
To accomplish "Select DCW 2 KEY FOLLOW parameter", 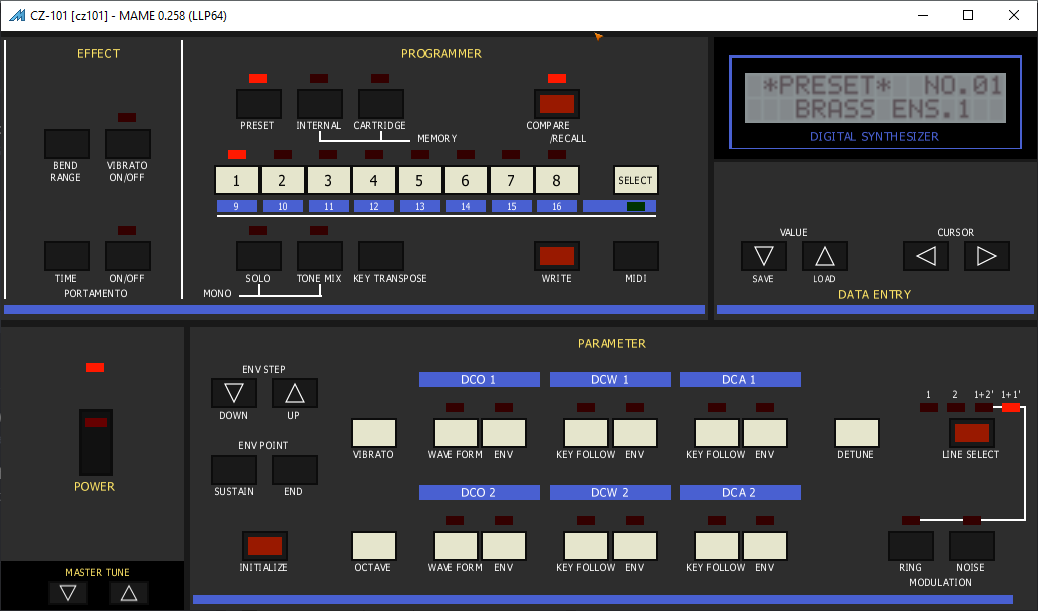I will click(586, 546).
